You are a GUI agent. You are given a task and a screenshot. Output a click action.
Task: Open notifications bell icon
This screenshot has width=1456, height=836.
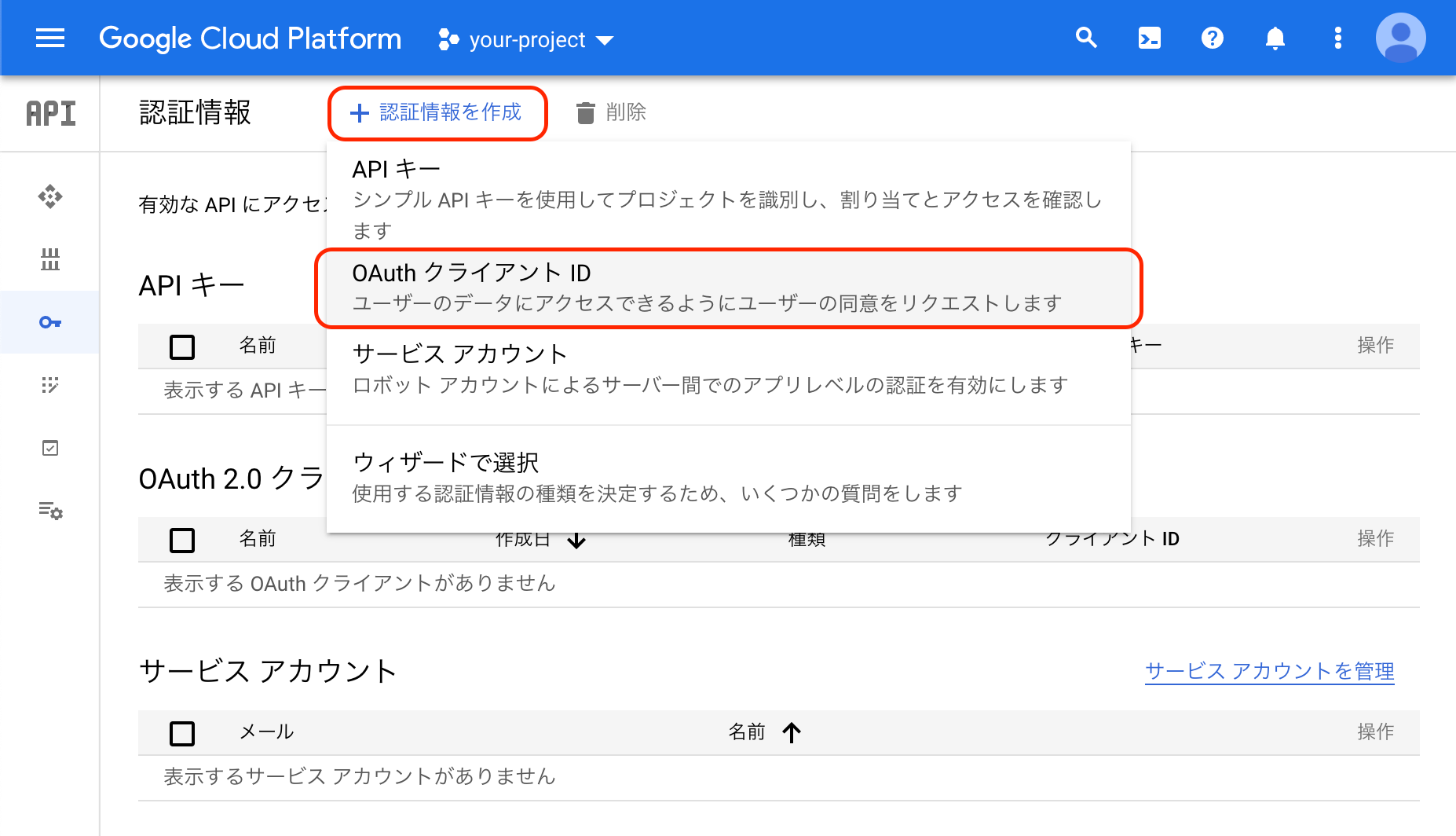click(x=1275, y=38)
